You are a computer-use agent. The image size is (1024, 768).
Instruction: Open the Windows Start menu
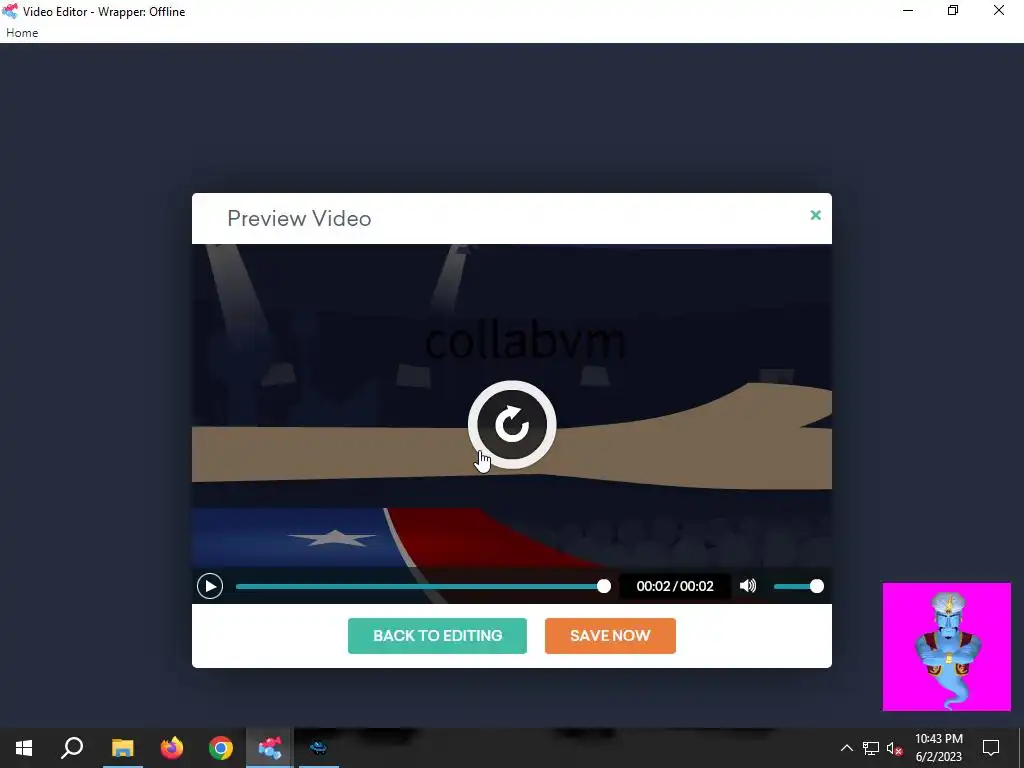coord(24,748)
